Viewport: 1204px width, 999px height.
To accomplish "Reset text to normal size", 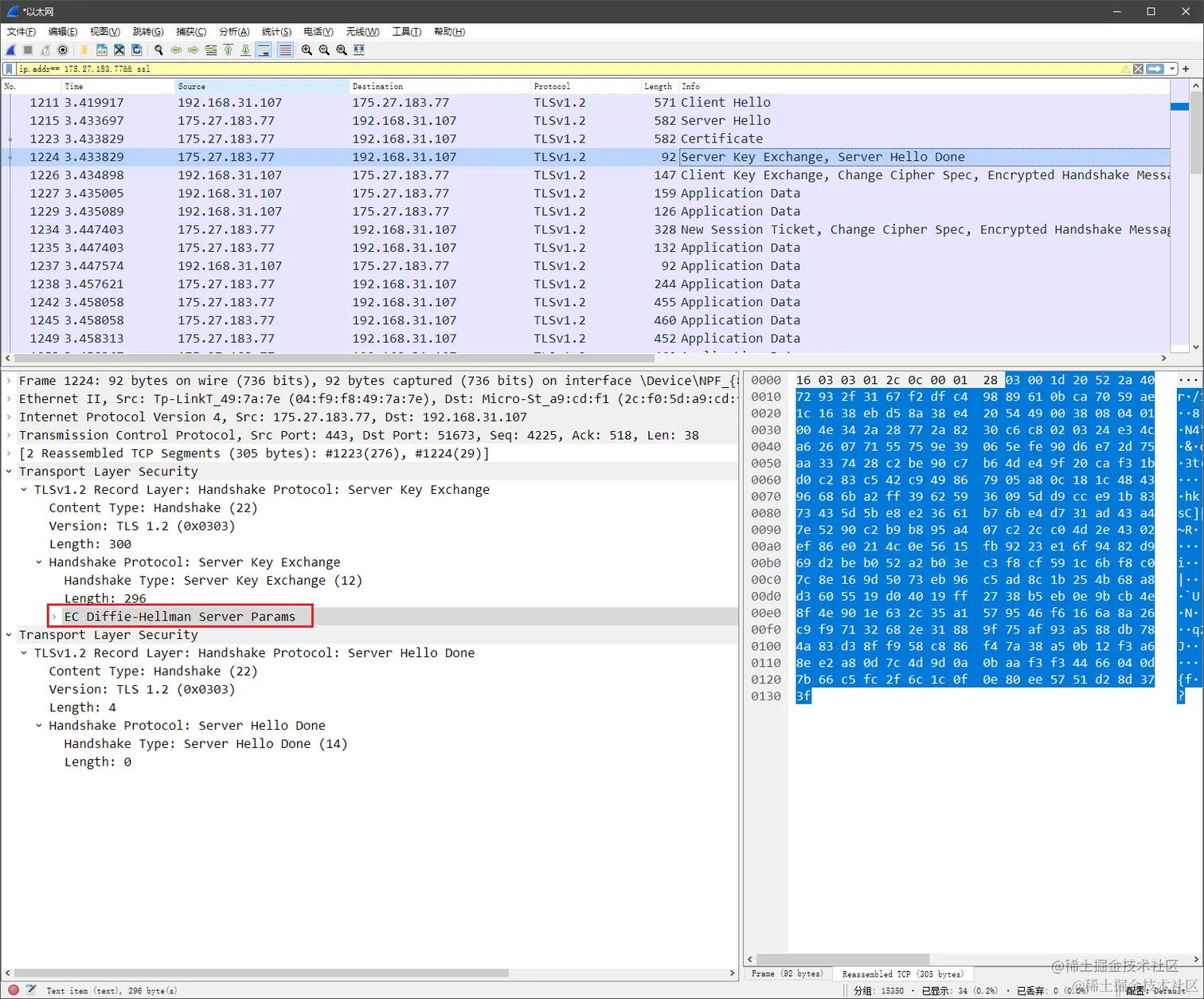I will pyautogui.click(x=342, y=50).
